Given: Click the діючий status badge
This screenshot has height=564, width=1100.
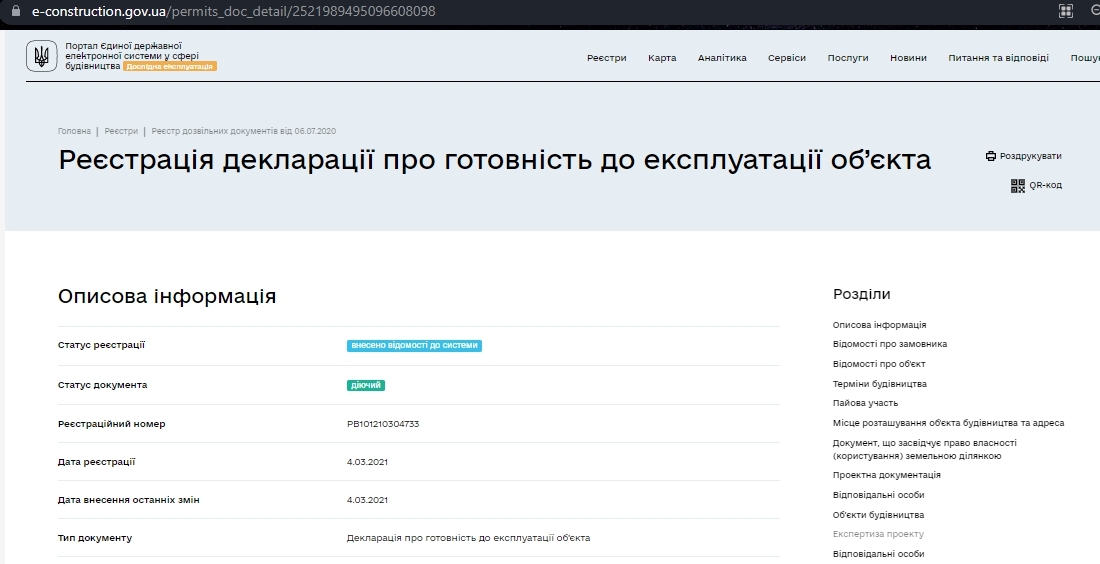Looking at the screenshot, I should point(365,385).
